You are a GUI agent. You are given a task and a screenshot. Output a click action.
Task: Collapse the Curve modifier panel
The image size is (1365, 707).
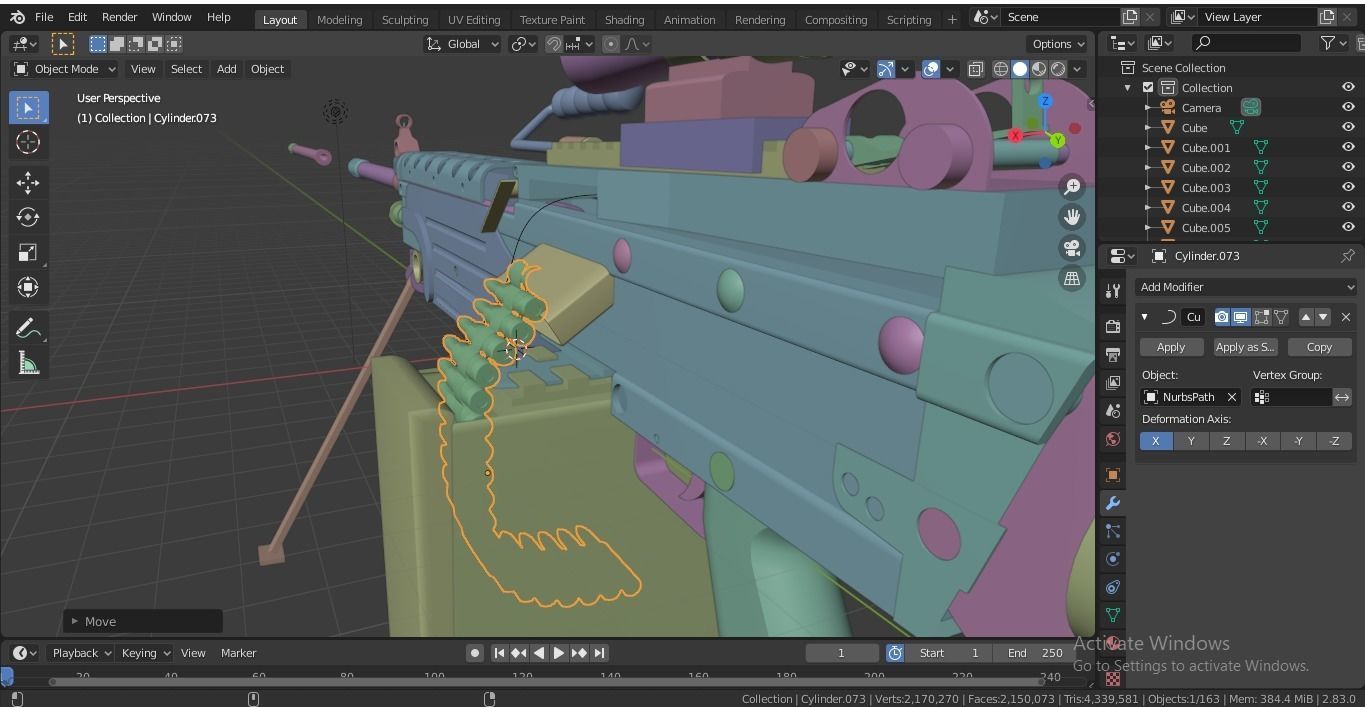pos(1145,317)
